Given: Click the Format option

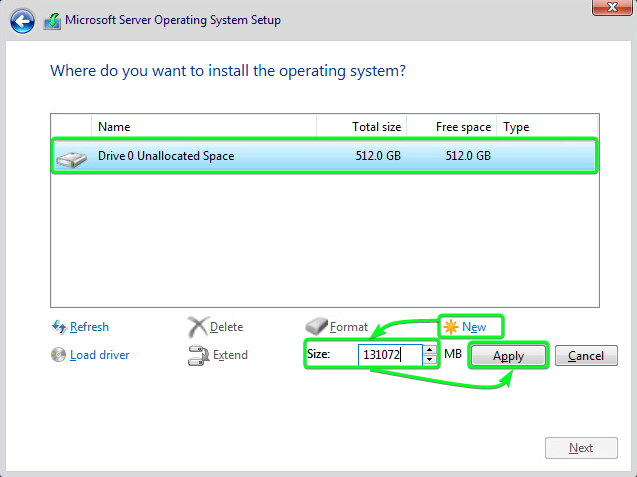Looking at the screenshot, I should point(349,327).
